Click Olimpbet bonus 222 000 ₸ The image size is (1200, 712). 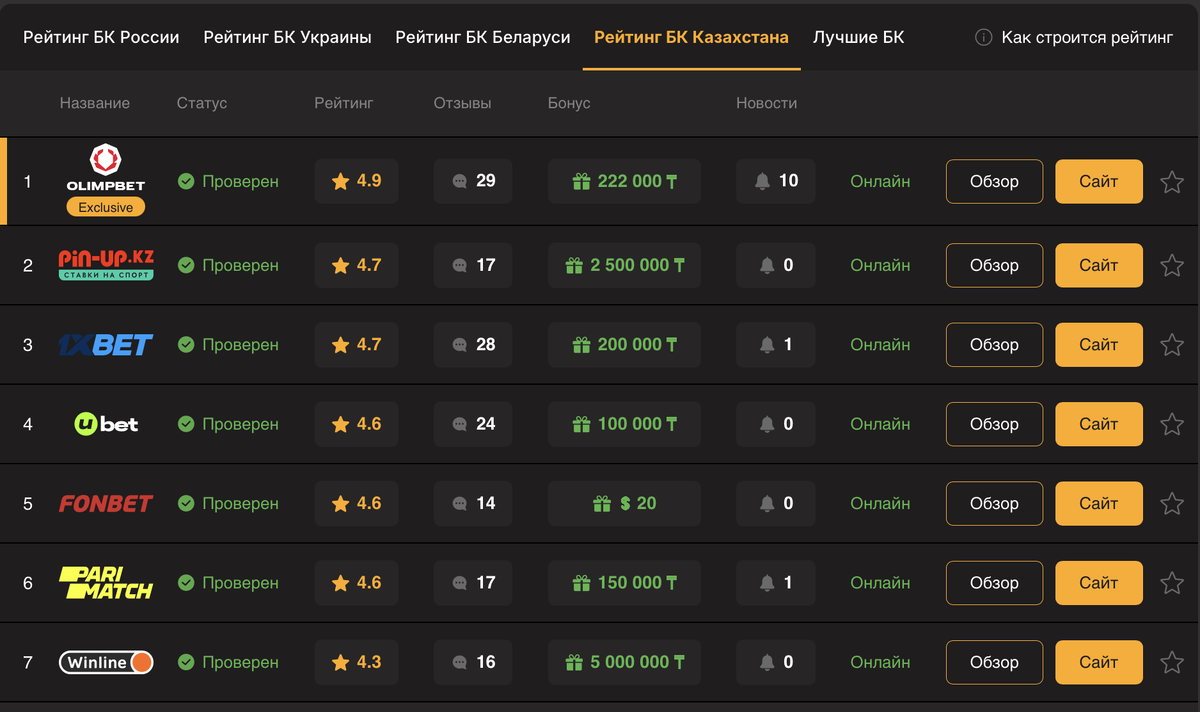(624, 181)
